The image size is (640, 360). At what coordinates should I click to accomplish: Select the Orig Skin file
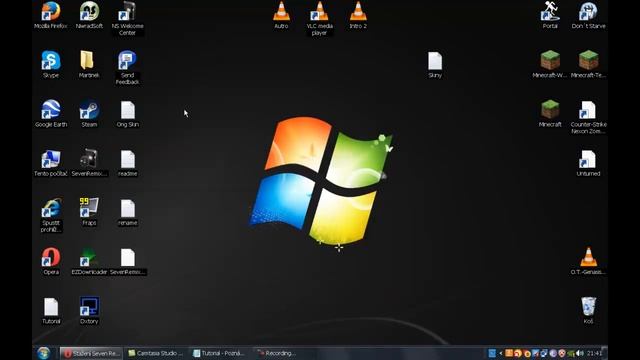(127, 113)
